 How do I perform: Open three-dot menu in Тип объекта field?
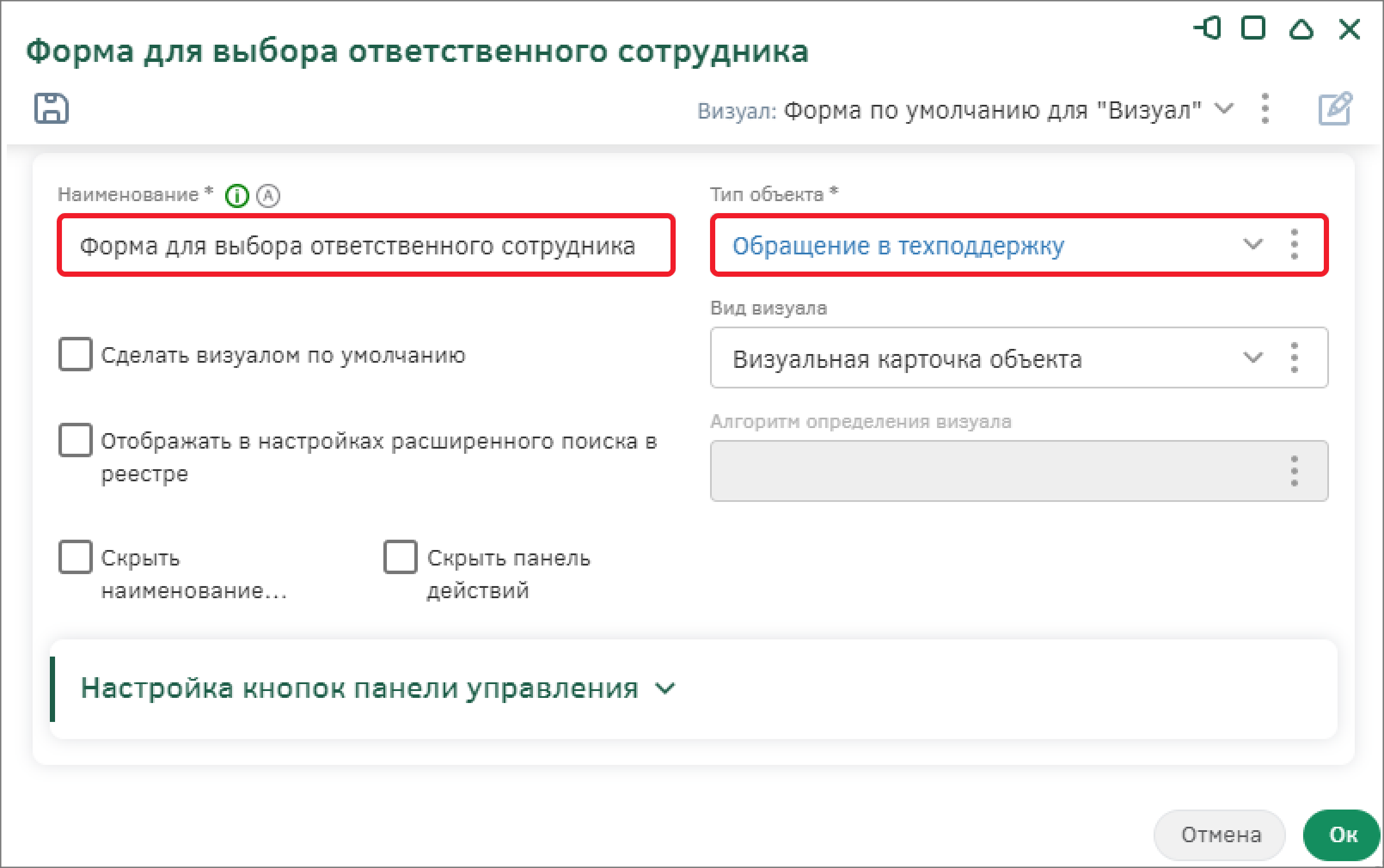[1295, 245]
